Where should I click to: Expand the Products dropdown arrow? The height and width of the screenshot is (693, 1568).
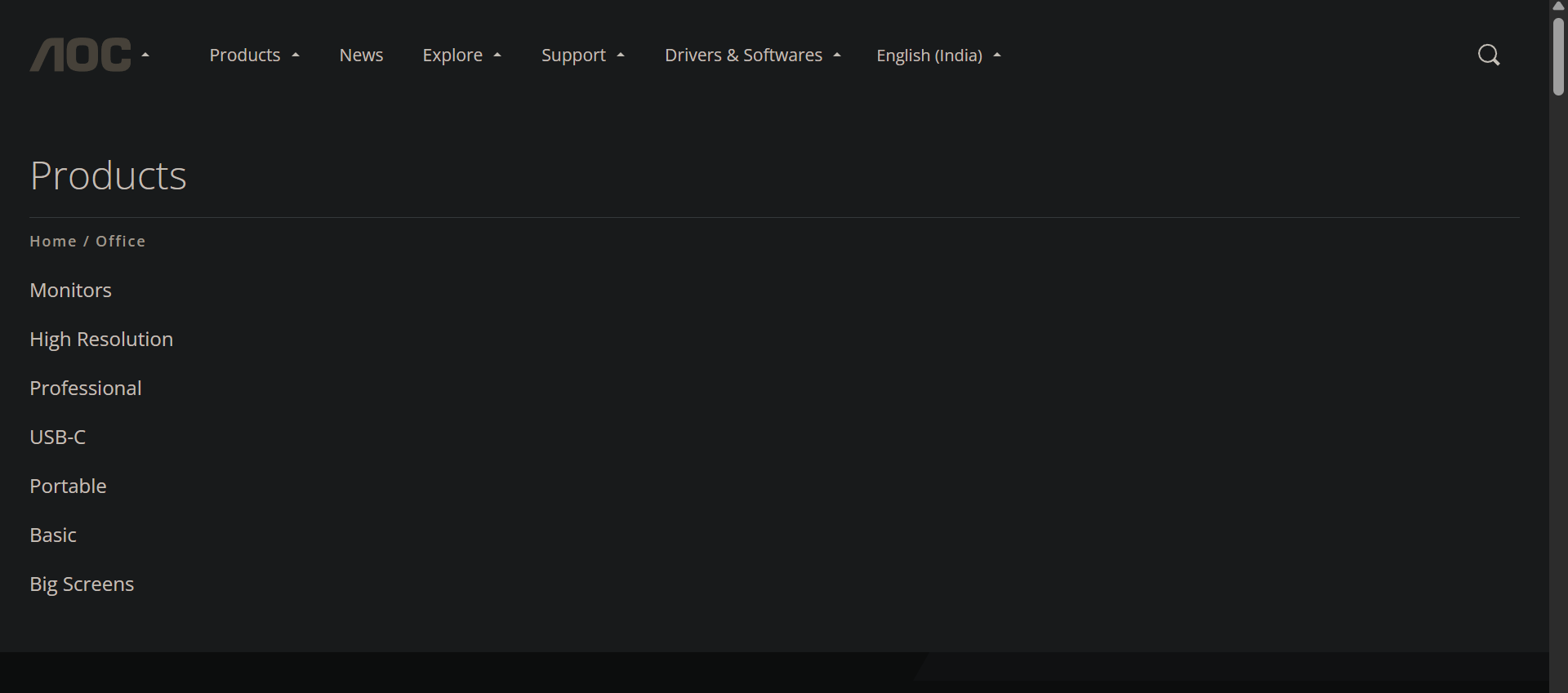coord(296,56)
